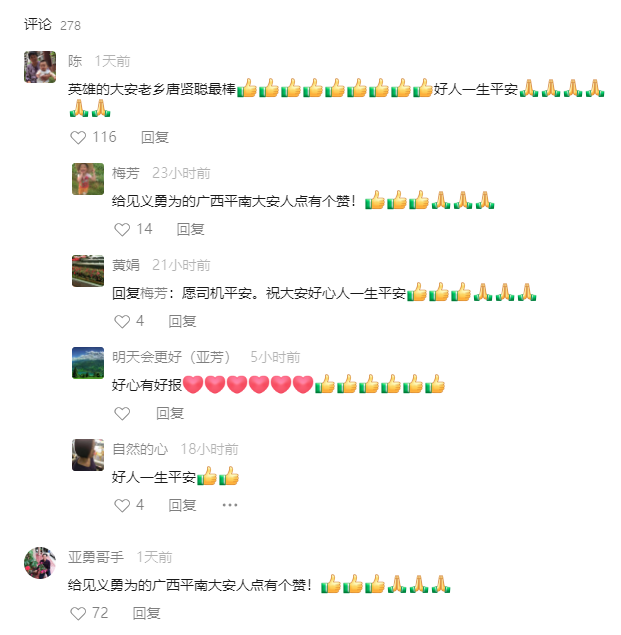Reply to 陈's comment

[155, 138]
